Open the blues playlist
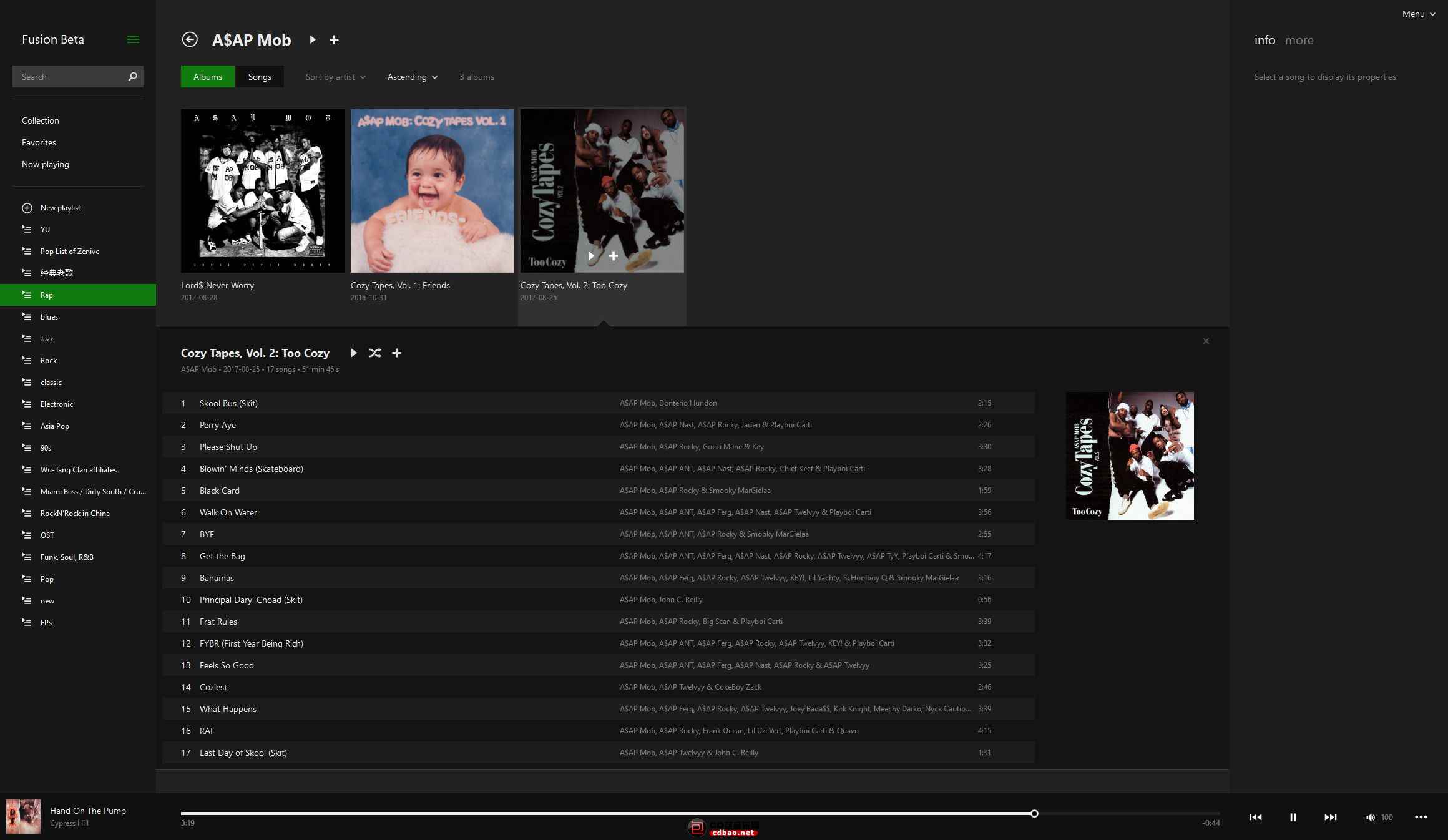 tap(78, 317)
